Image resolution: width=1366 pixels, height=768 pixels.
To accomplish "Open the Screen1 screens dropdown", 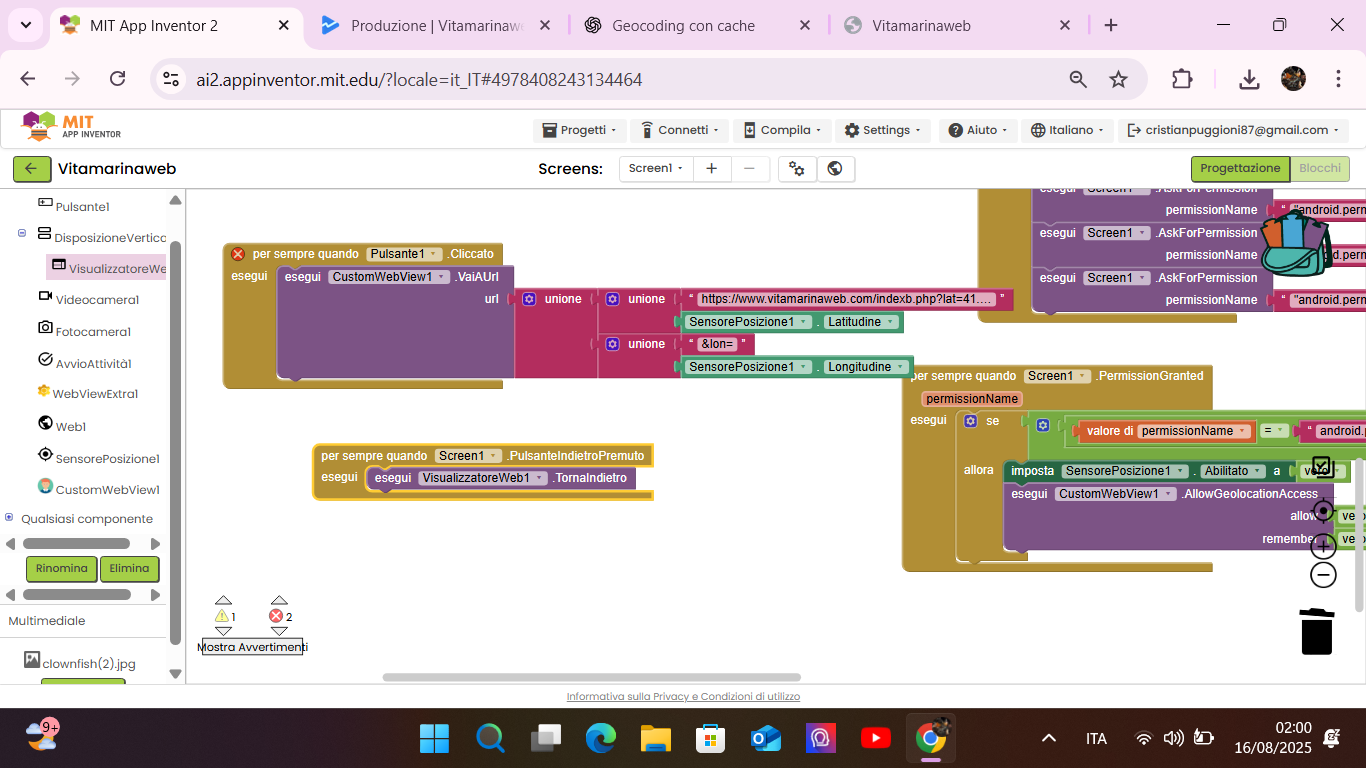I will (x=655, y=169).
